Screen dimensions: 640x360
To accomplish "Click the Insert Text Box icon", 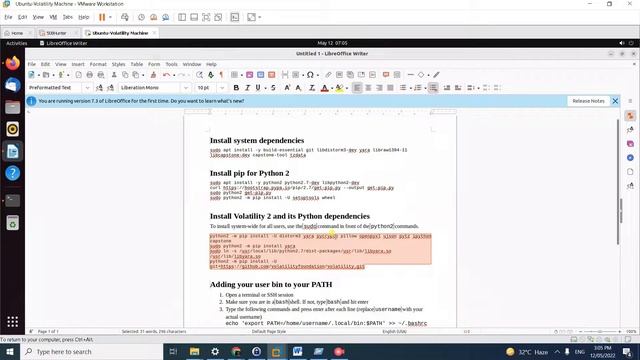I will (x=271, y=75).
